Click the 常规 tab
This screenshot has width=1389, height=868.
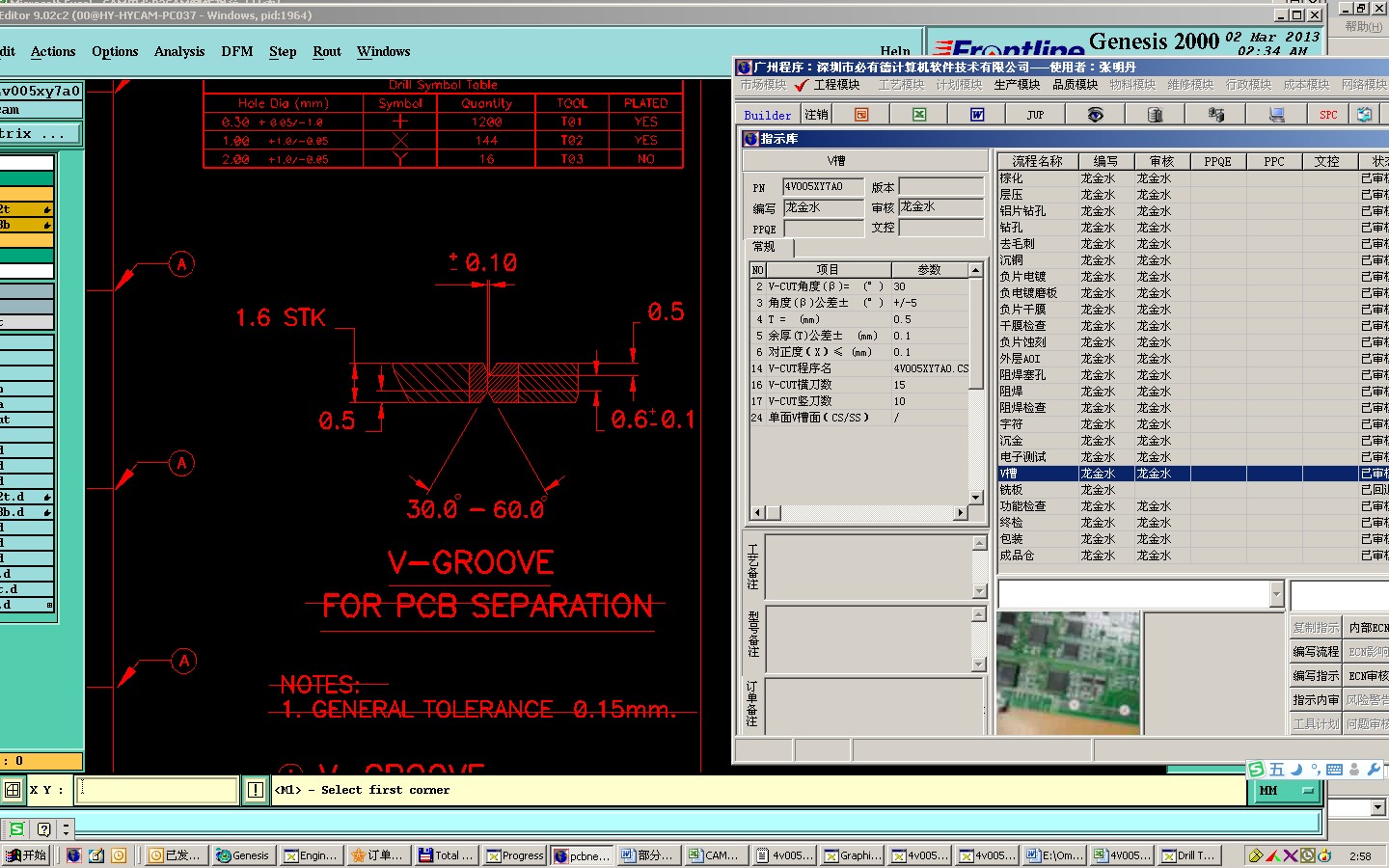click(x=769, y=247)
